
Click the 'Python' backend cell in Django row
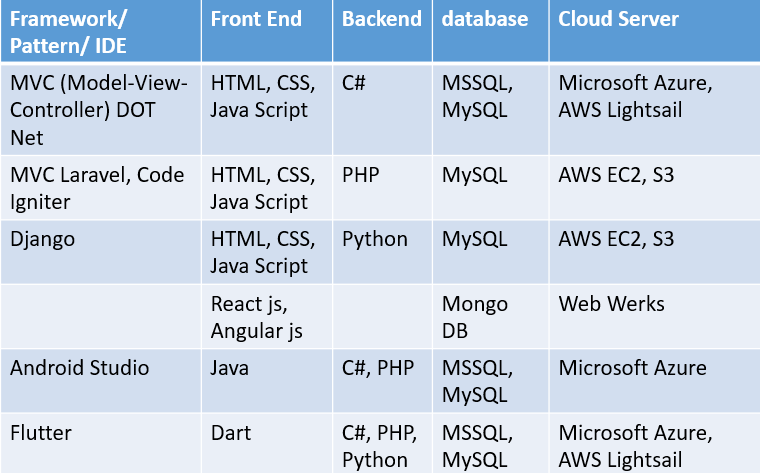(382, 252)
